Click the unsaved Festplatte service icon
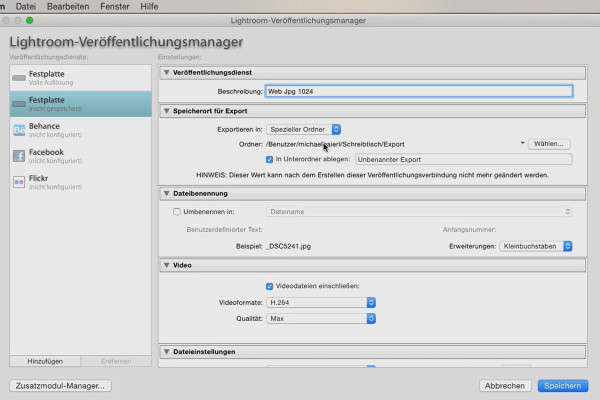The image size is (600, 400). 19,104
